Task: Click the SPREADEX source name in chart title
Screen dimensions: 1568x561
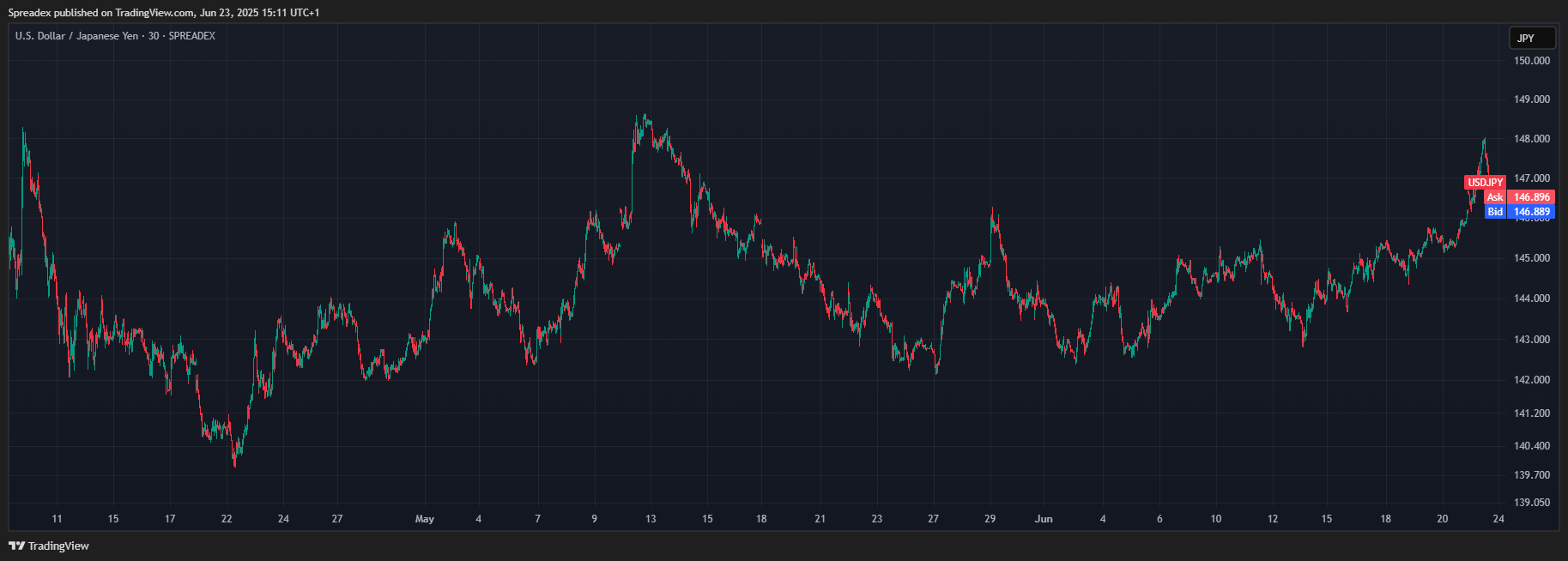Action: tap(192, 36)
